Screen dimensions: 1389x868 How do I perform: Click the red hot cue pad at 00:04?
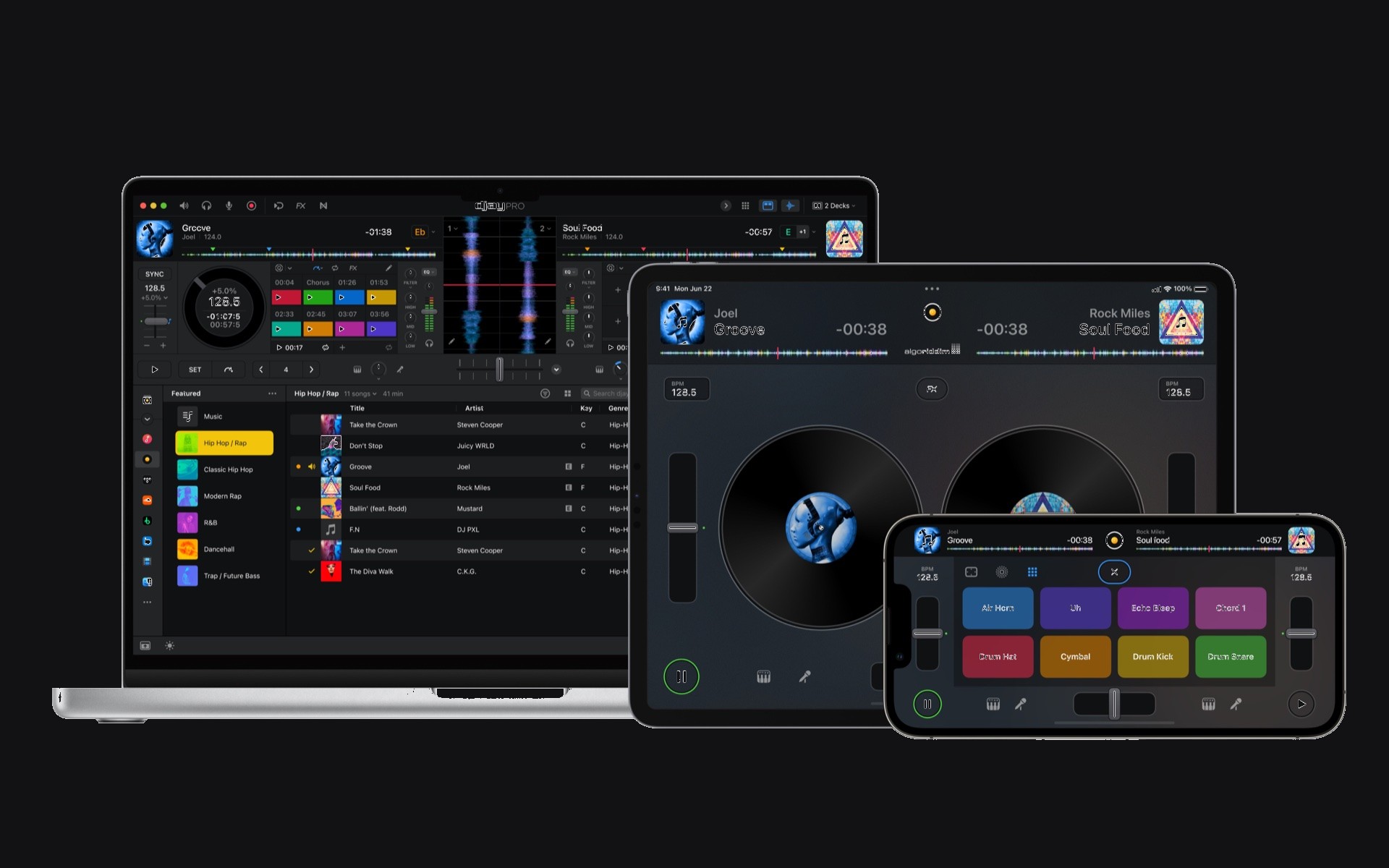[x=286, y=297]
